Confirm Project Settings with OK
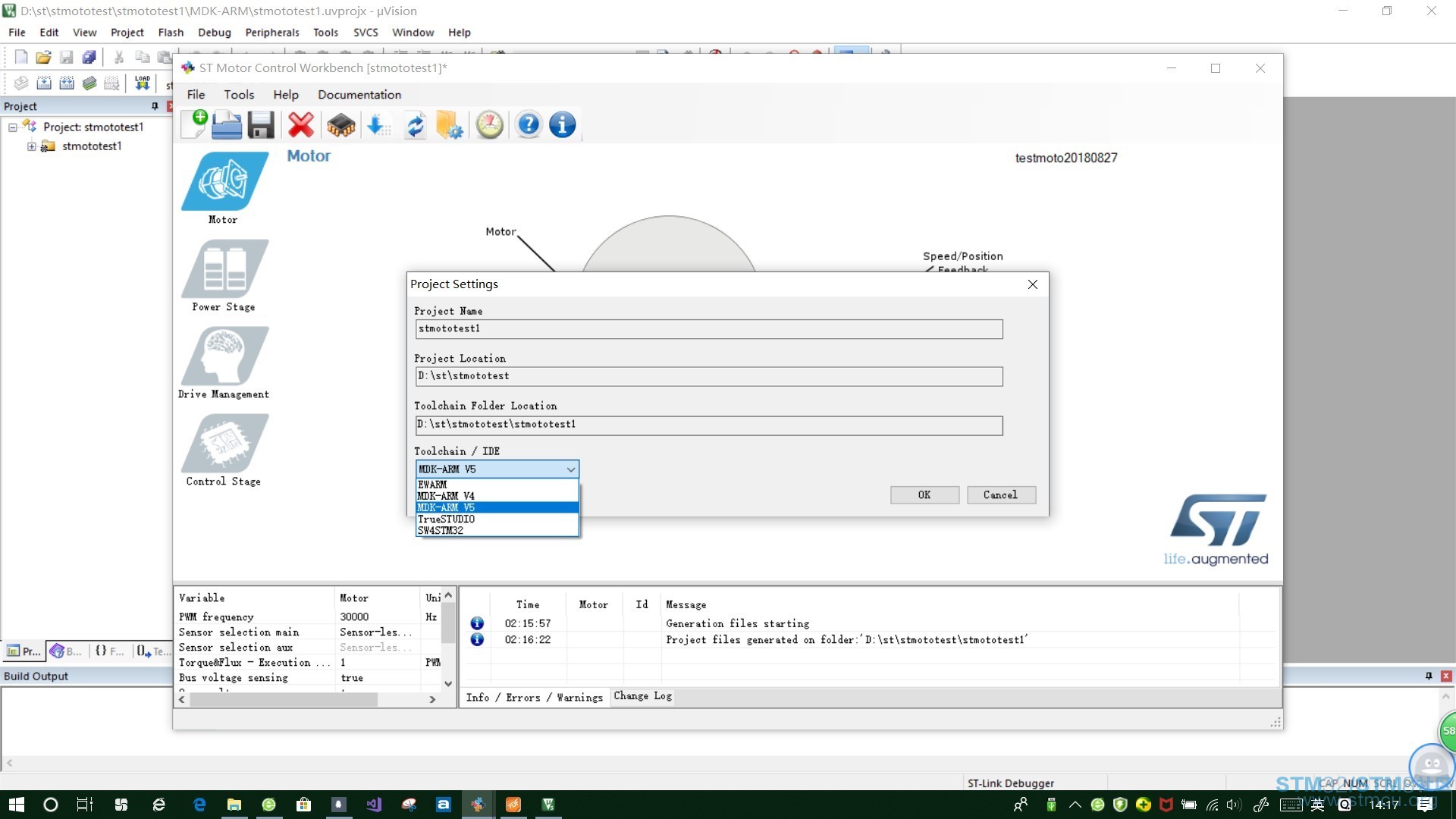 pyautogui.click(x=924, y=495)
